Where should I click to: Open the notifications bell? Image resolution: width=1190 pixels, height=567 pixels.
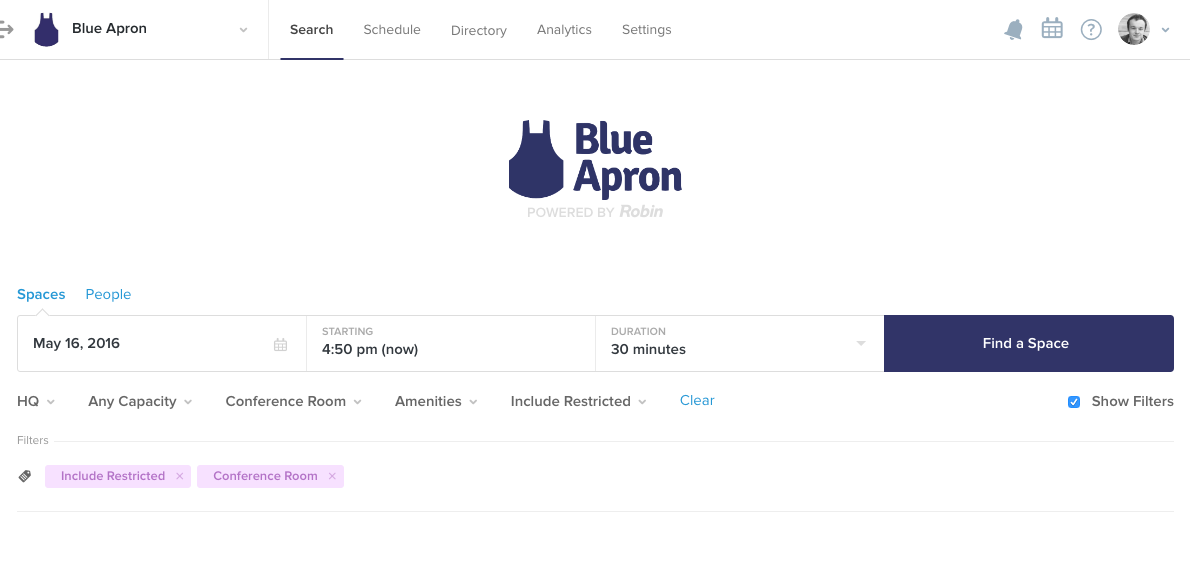(x=1013, y=30)
